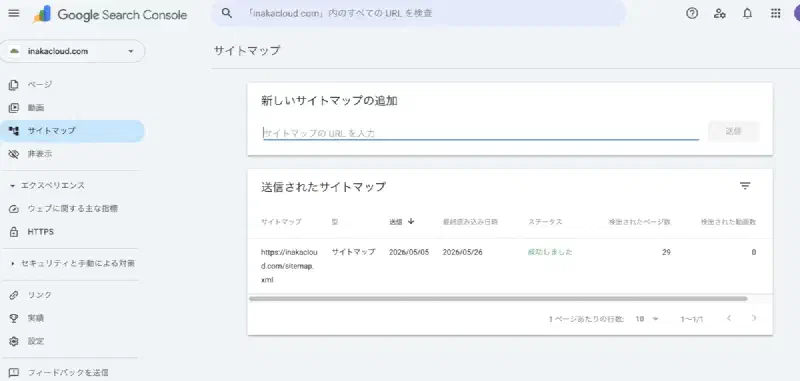The width and height of the screenshot is (800, 381).
Task: Click the 送信 sort arrow
Action: click(411, 221)
